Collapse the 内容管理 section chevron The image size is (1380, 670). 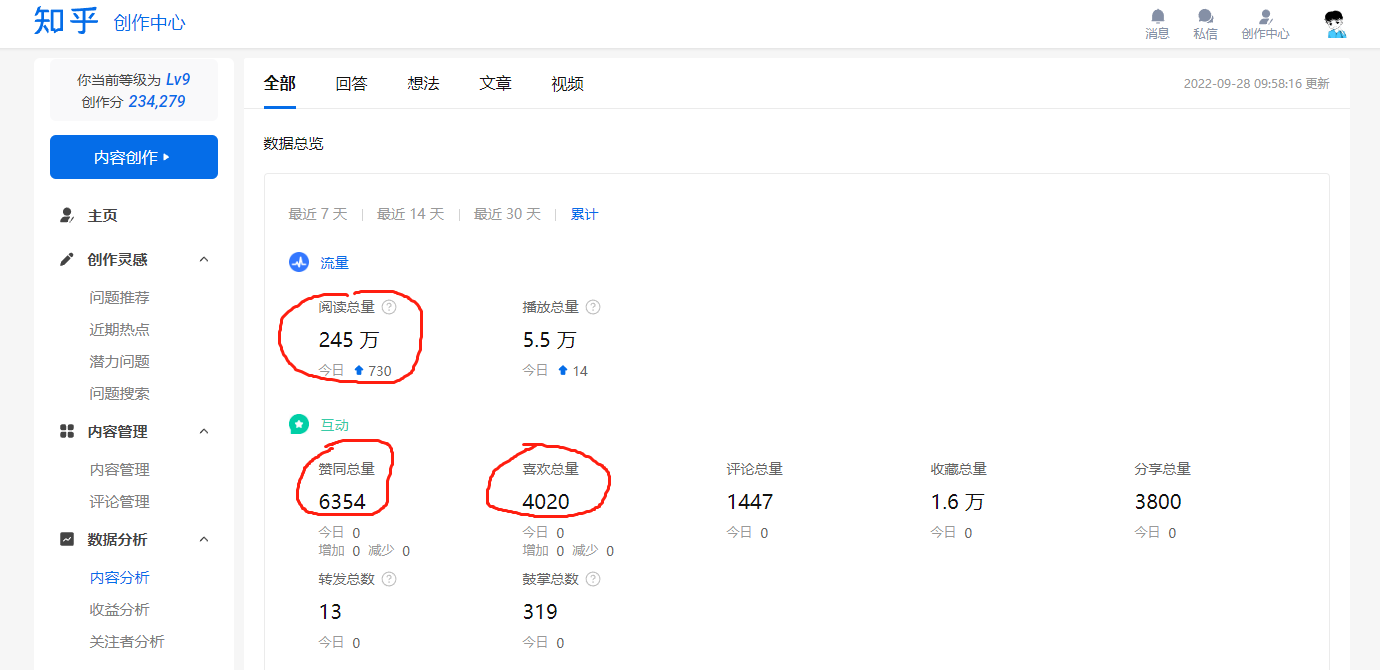click(x=204, y=431)
